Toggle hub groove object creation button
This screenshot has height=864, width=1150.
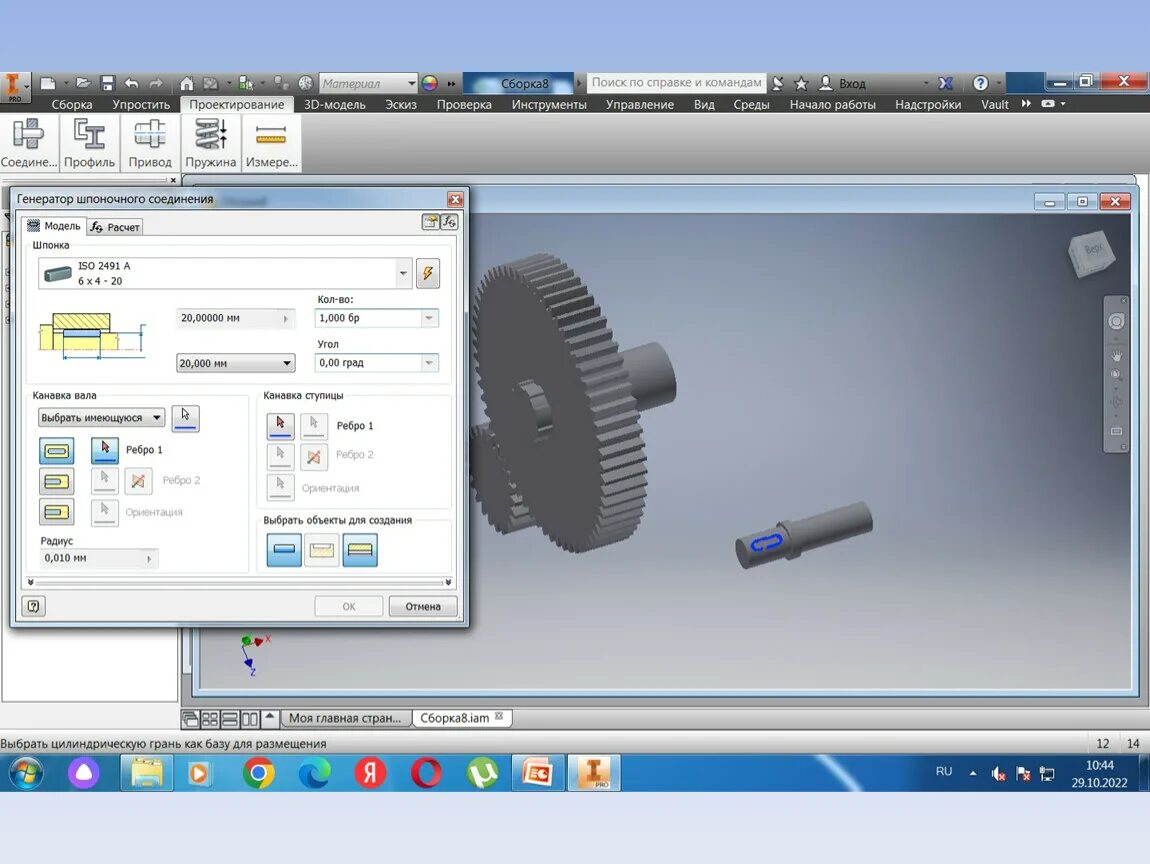[x=359, y=550]
